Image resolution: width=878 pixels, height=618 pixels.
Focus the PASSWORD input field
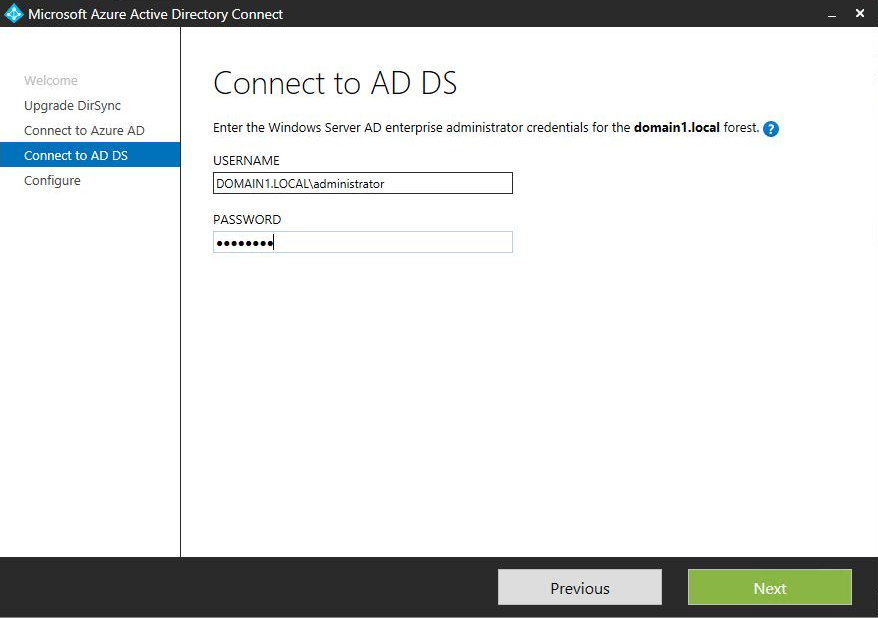point(363,242)
